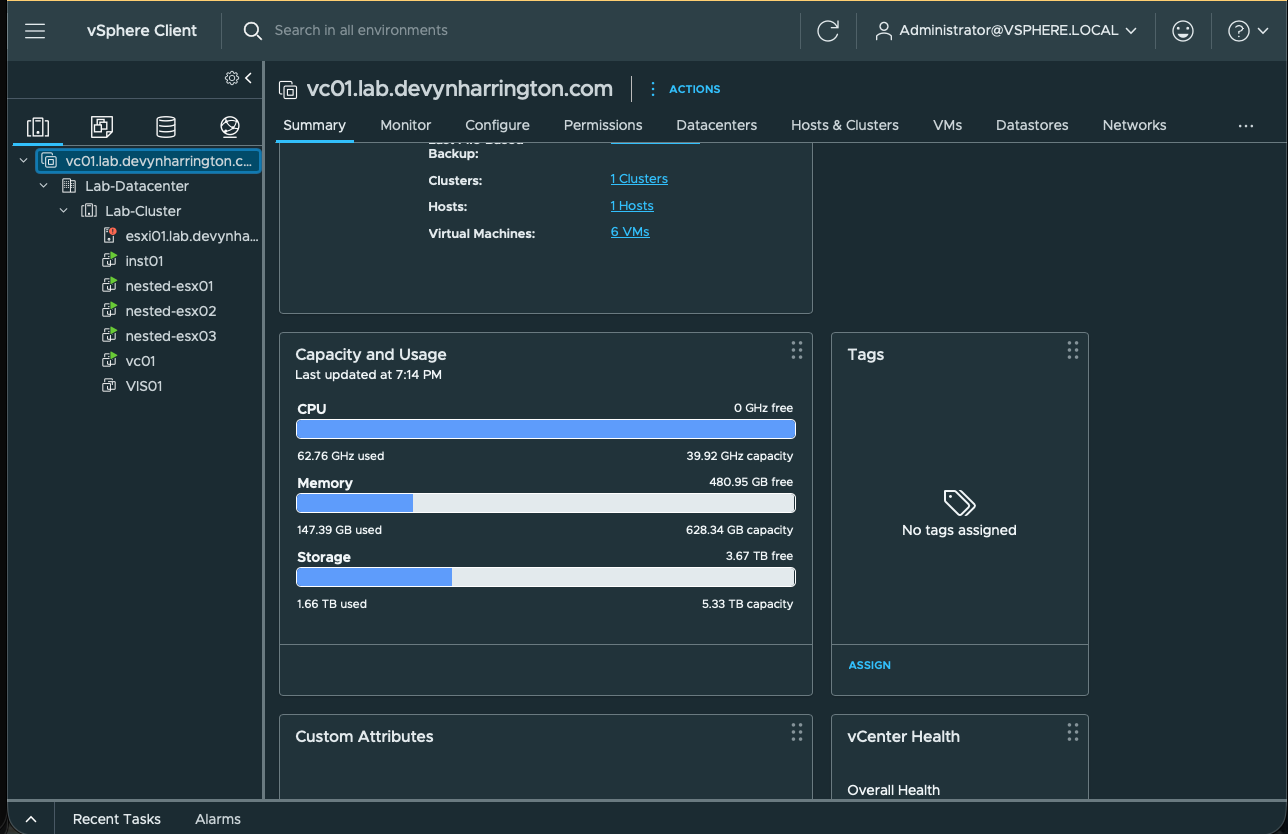This screenshot has height=834, width=1288.
Task: Switch to Storage inventory icon
Action: click(166, 127)
